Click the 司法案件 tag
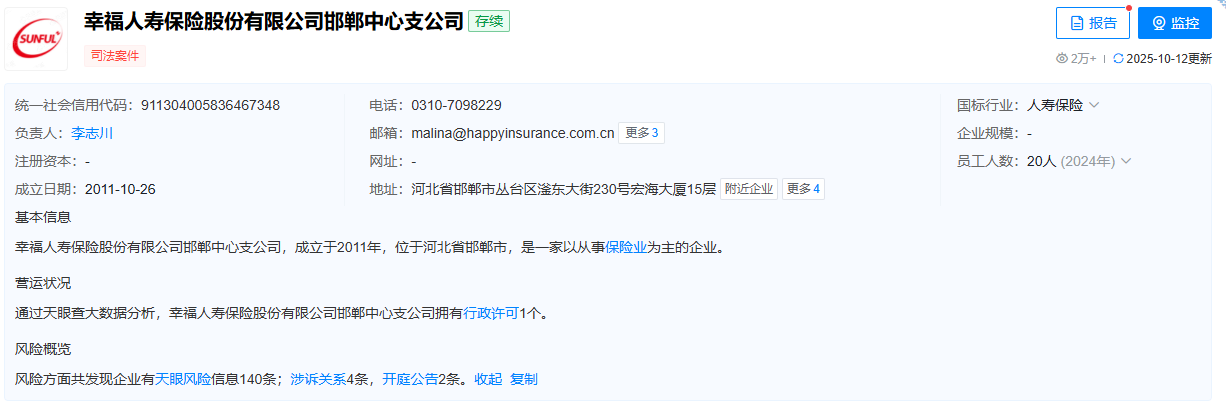Viewport: 1226px width, 411px height. pos(115,56)
